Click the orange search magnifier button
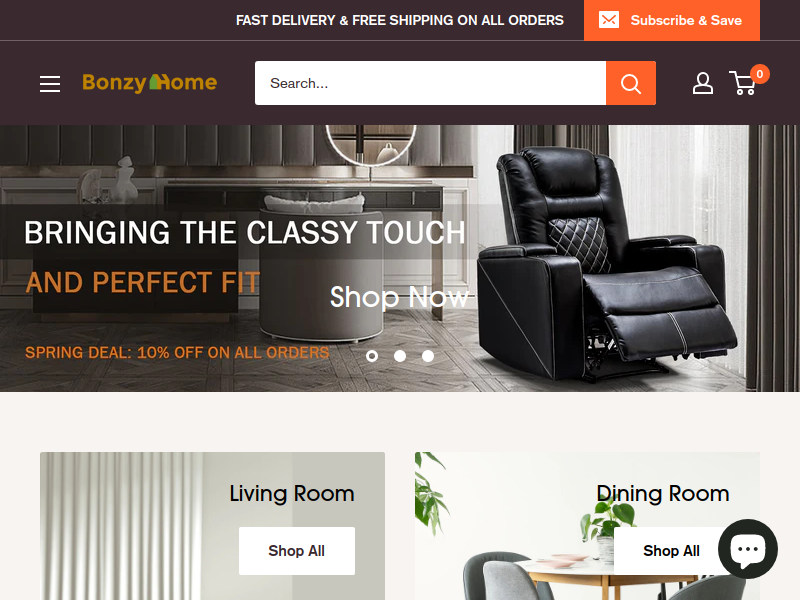The height and width of the screenshot is (600, 800). tap(631, 83)
